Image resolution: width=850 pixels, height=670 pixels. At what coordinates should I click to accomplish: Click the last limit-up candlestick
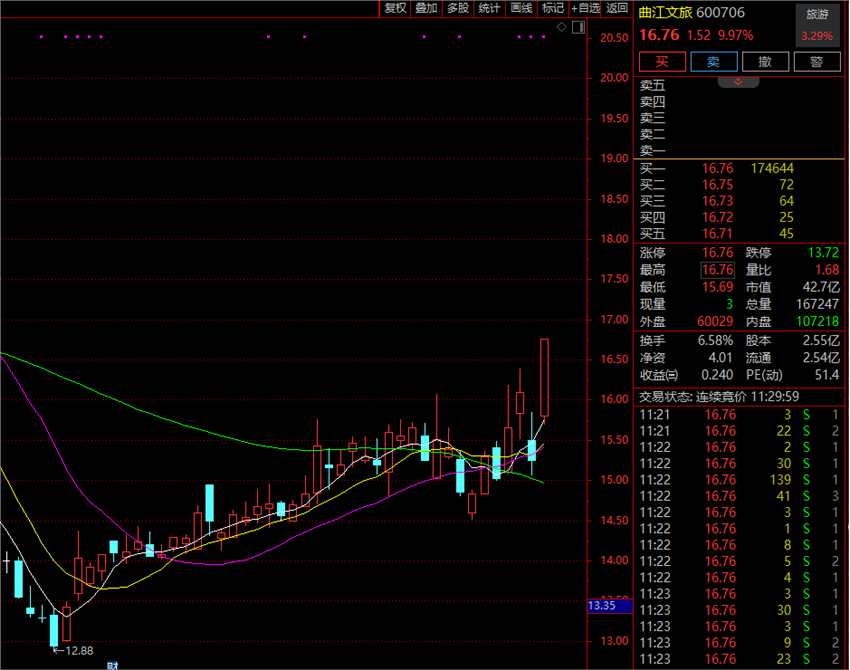click(x=544, y=377)
